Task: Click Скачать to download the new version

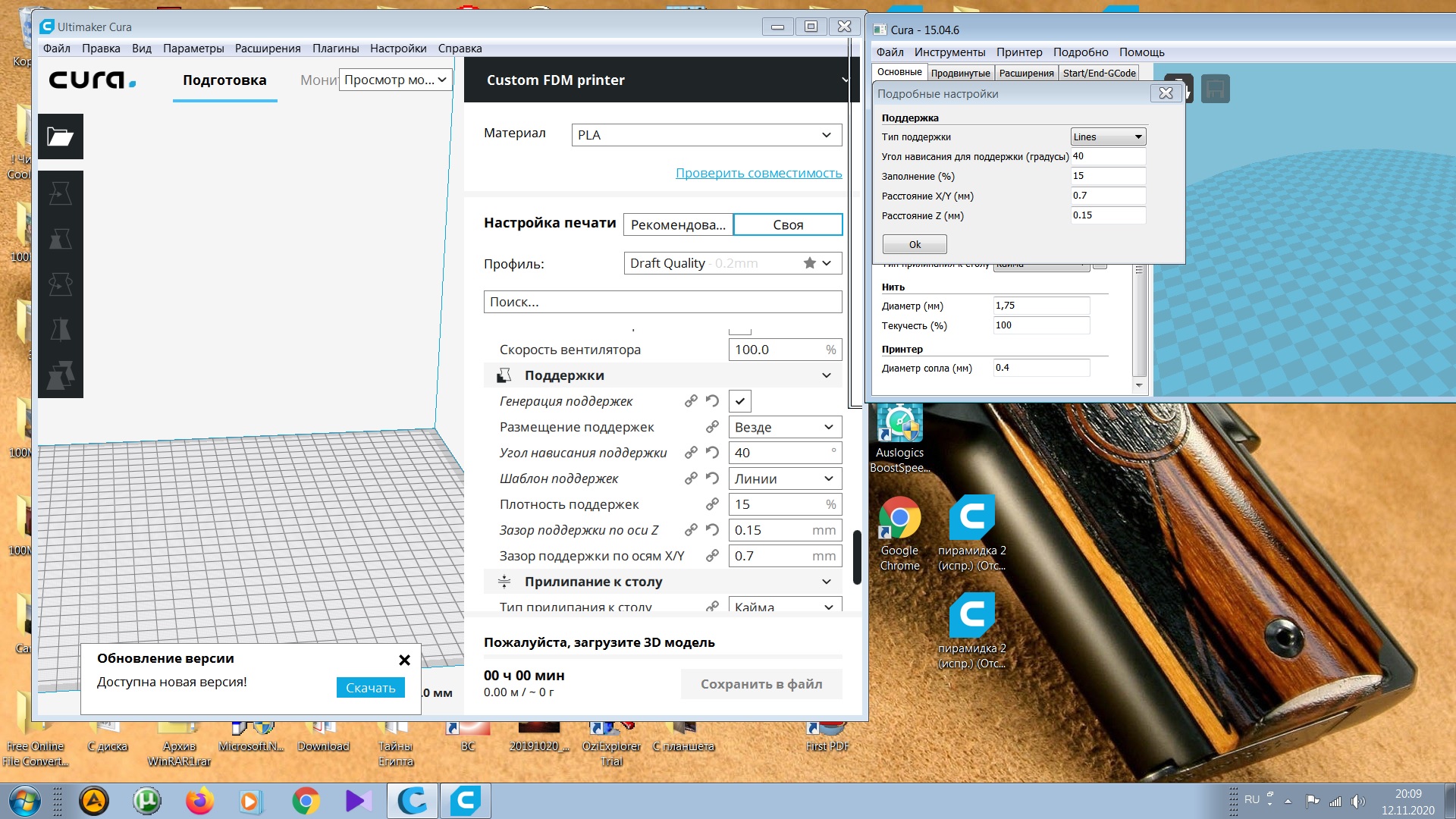Action: tap(371, 688)
